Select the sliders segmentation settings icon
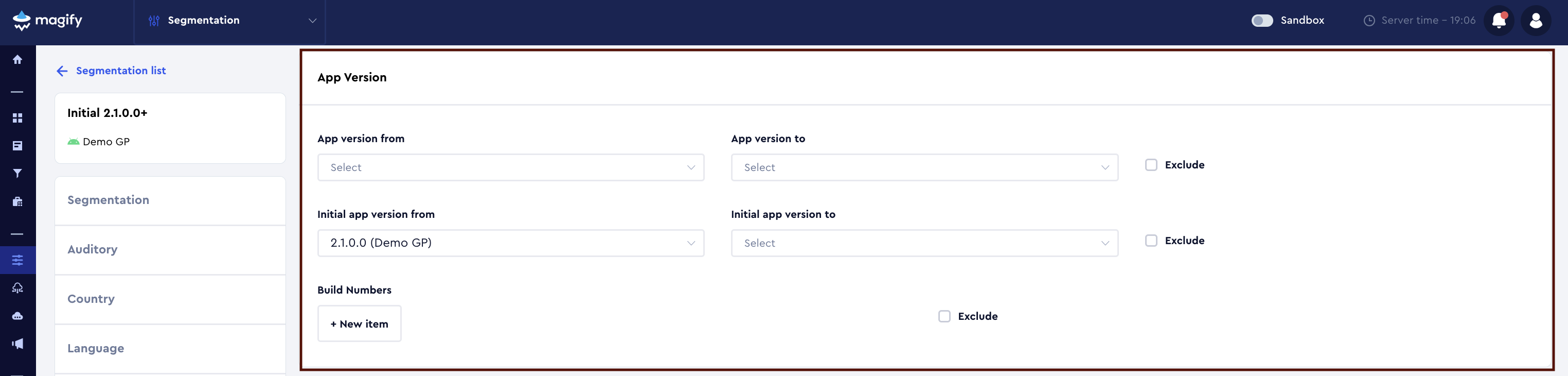Image resolution: width=1568 pixels, height=376 pixels. tap(17, 259)
